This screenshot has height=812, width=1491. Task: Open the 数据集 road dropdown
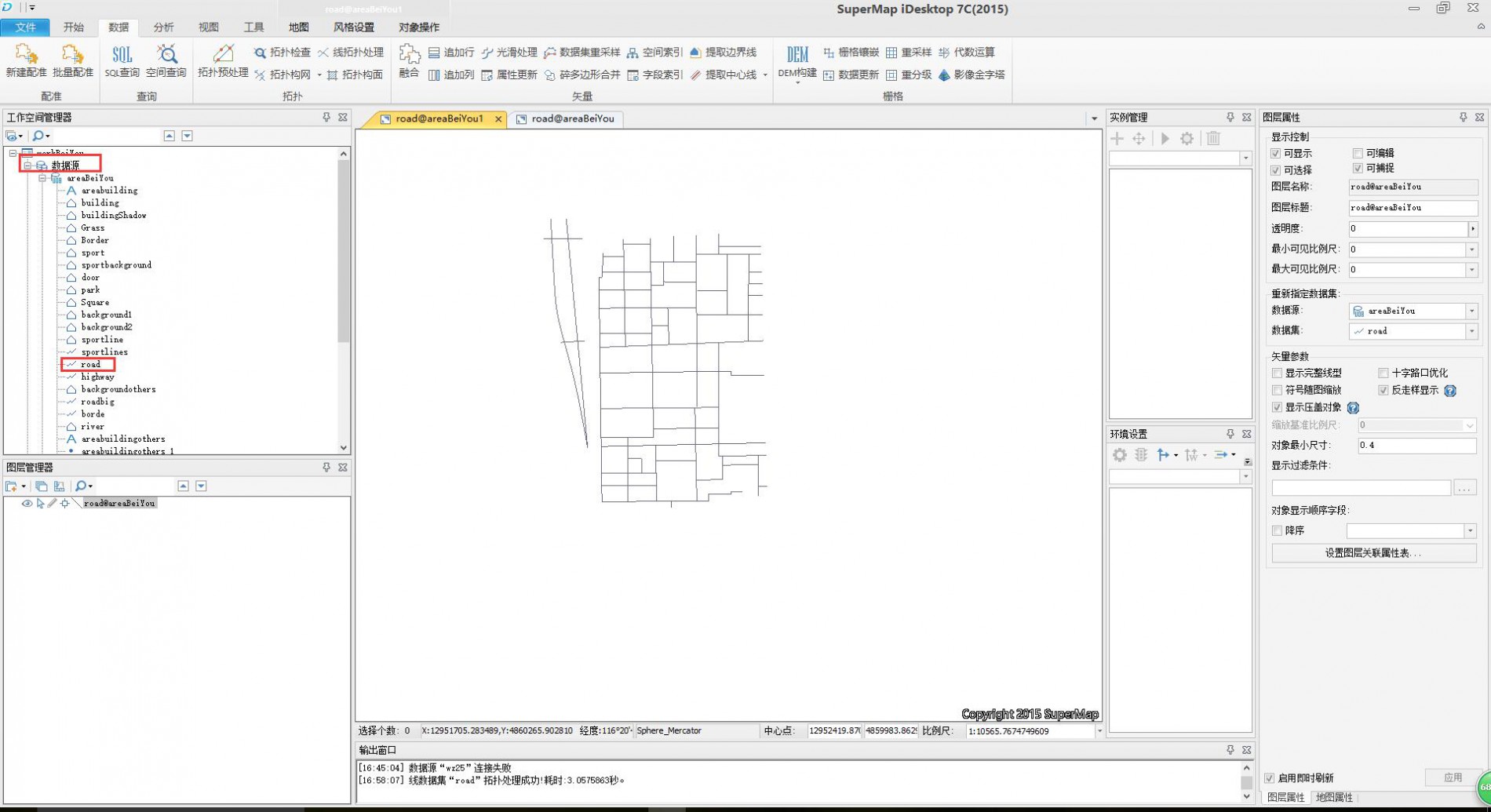[x=1471, y=332]
